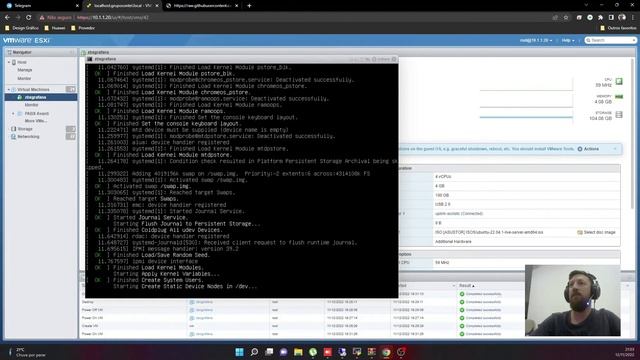Screen dimensions: 640x360
Task: Open zbxgrafana link in Power Off VM row
Action: pos(204,310)
